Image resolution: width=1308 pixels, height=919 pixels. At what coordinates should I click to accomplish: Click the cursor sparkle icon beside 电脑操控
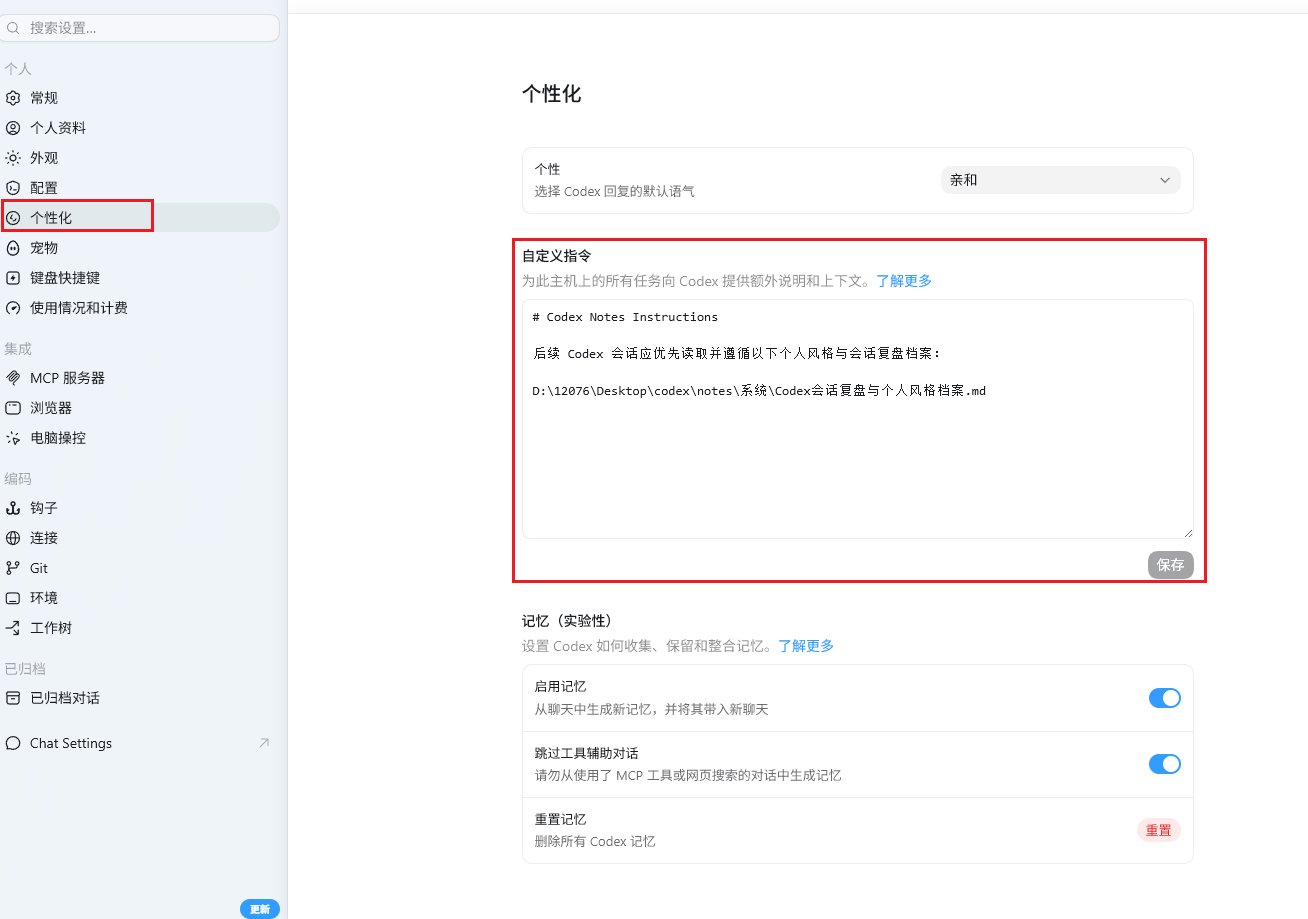13,438
